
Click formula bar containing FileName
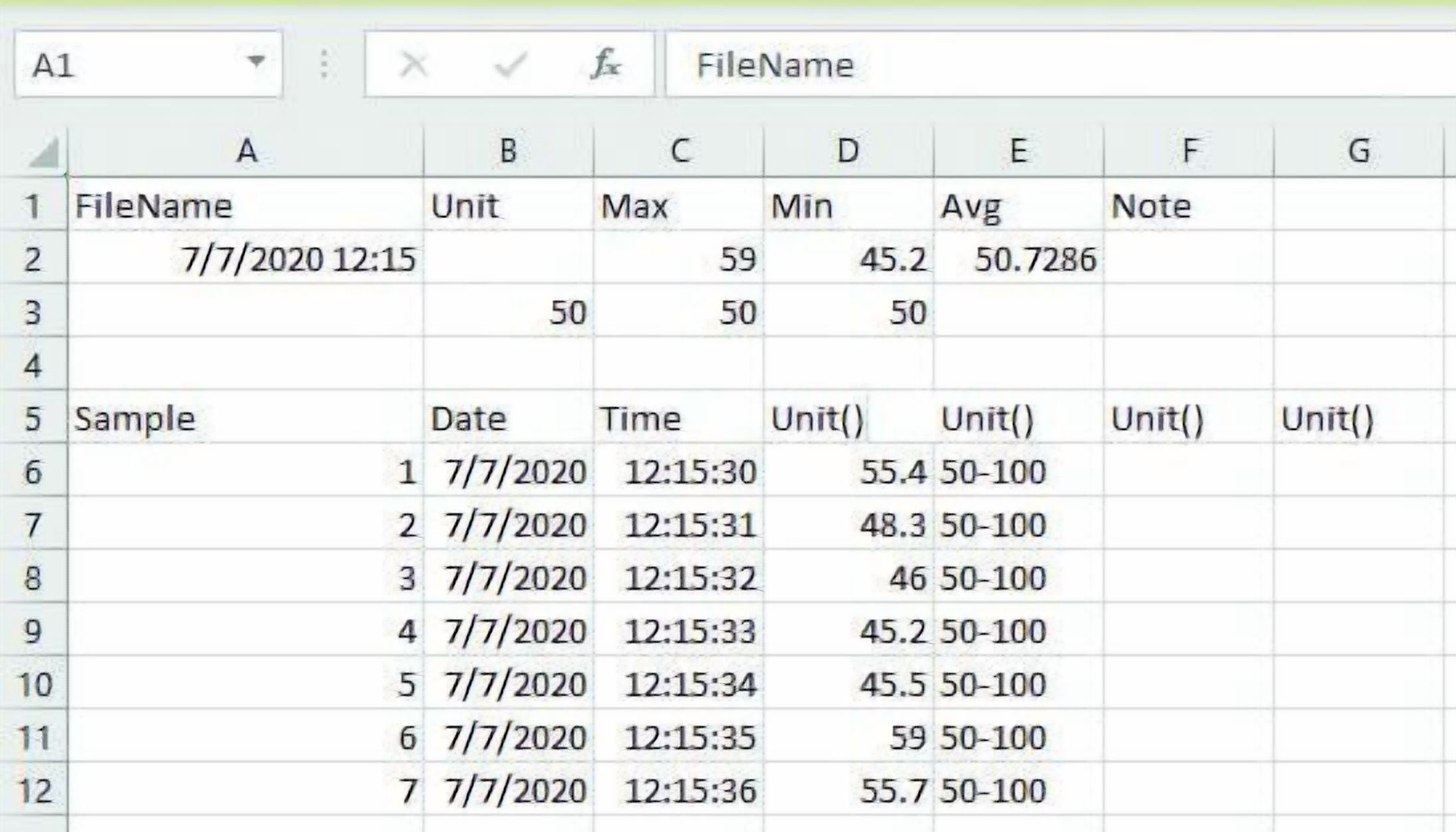click(x=1060, y=64)
